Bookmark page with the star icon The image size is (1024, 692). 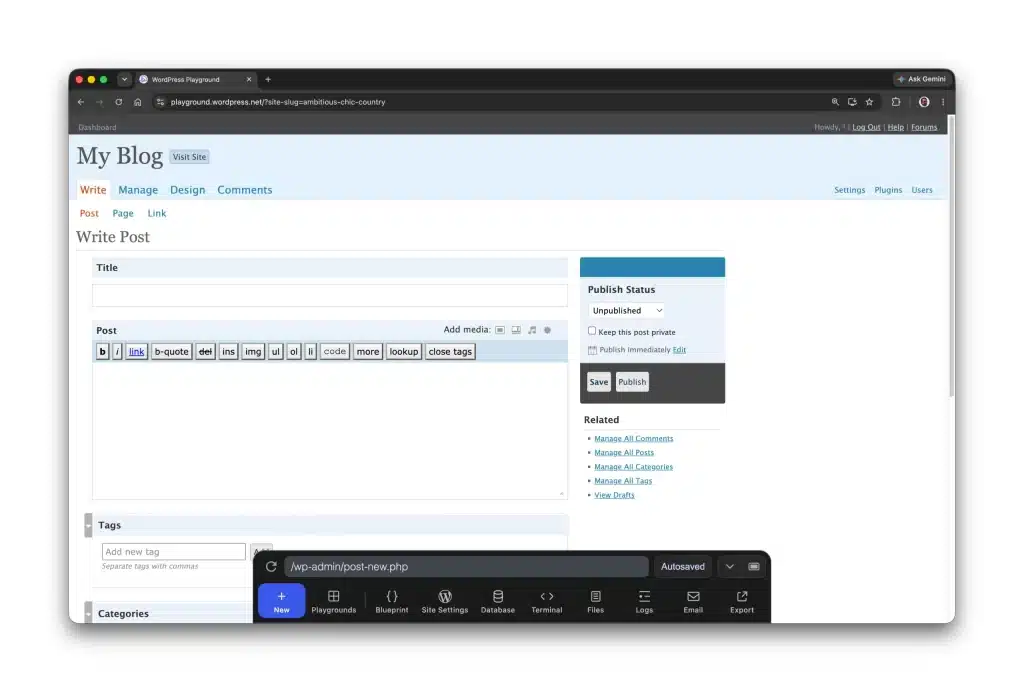click(x=869, y=102)
